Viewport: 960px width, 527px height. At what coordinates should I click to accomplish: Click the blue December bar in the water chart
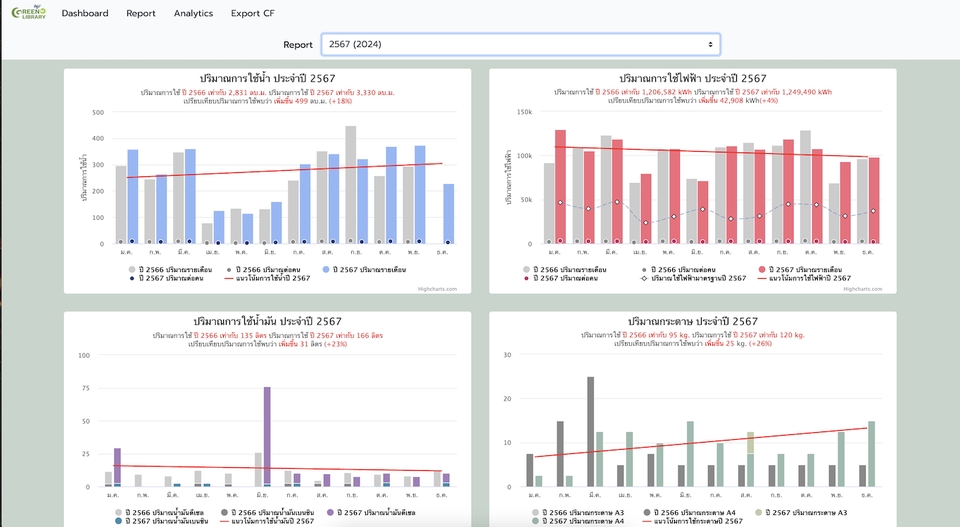(449, 214)
